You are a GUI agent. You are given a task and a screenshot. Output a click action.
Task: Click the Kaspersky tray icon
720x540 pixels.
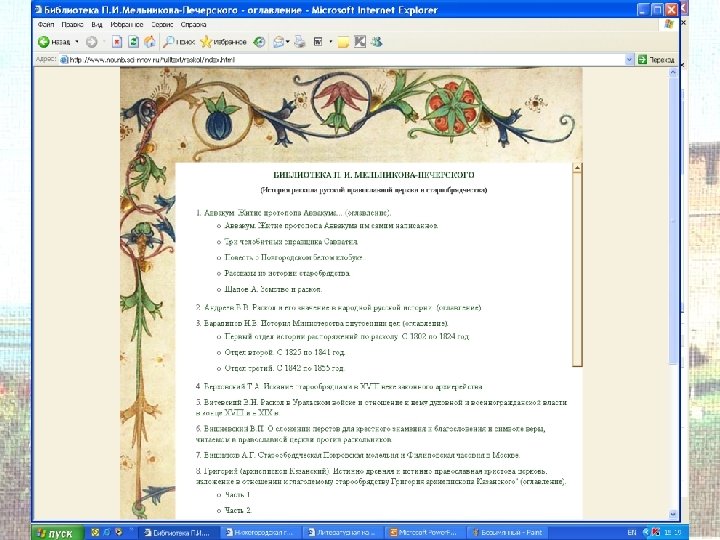coord(656,533)
